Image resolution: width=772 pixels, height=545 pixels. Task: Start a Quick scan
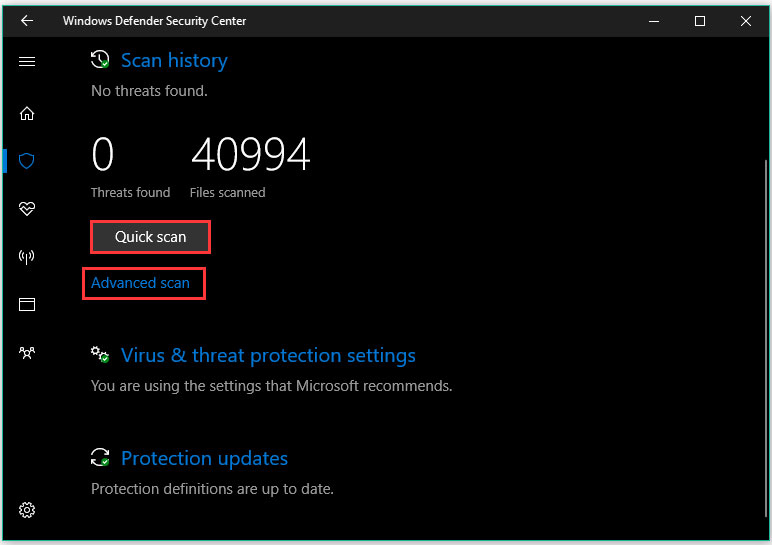click(x=151, y=237)
